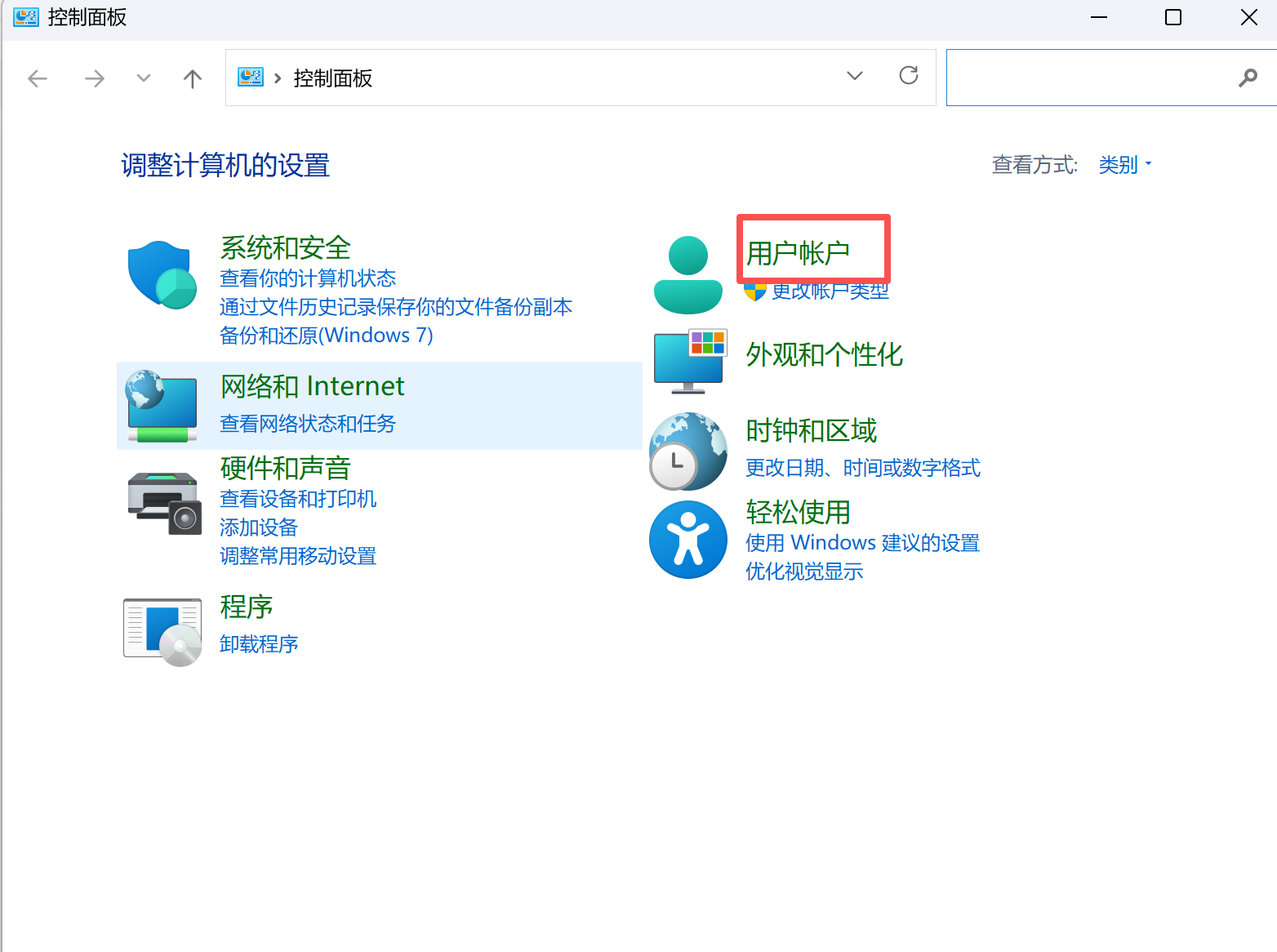Click the refresh button in the address bar
This screenshot has width=1277, height=952.
pos(908,75)
